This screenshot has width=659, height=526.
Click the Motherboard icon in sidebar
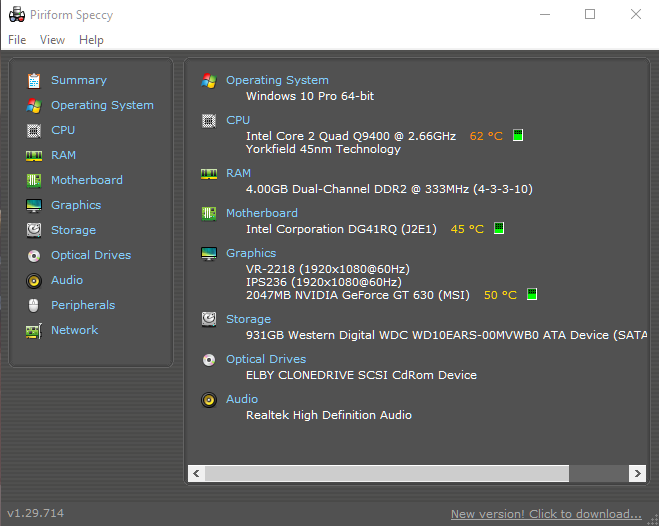[x=34, y=181]
